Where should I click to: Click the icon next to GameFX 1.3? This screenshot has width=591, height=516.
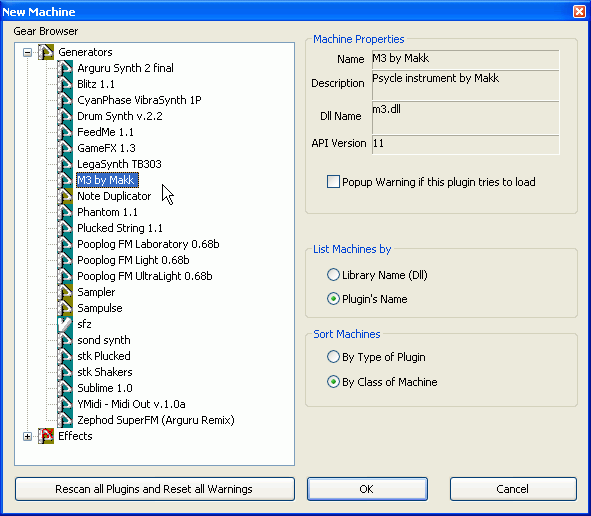(65, 148)
